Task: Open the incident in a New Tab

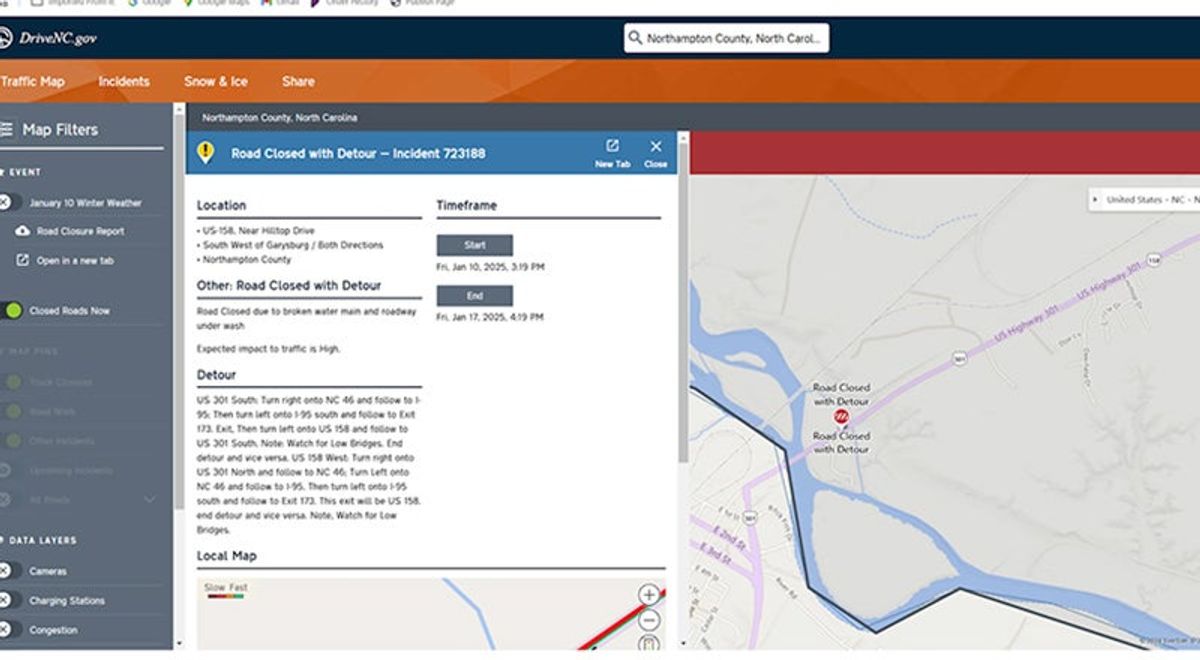Action: point(612,152)
